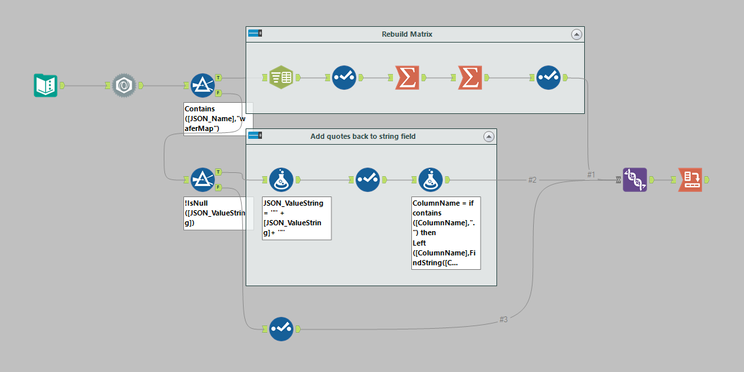The width and height of the screenshot is (744, 372).
Task: Select the Select tool between the two Formulas
Action: [367, 179]
